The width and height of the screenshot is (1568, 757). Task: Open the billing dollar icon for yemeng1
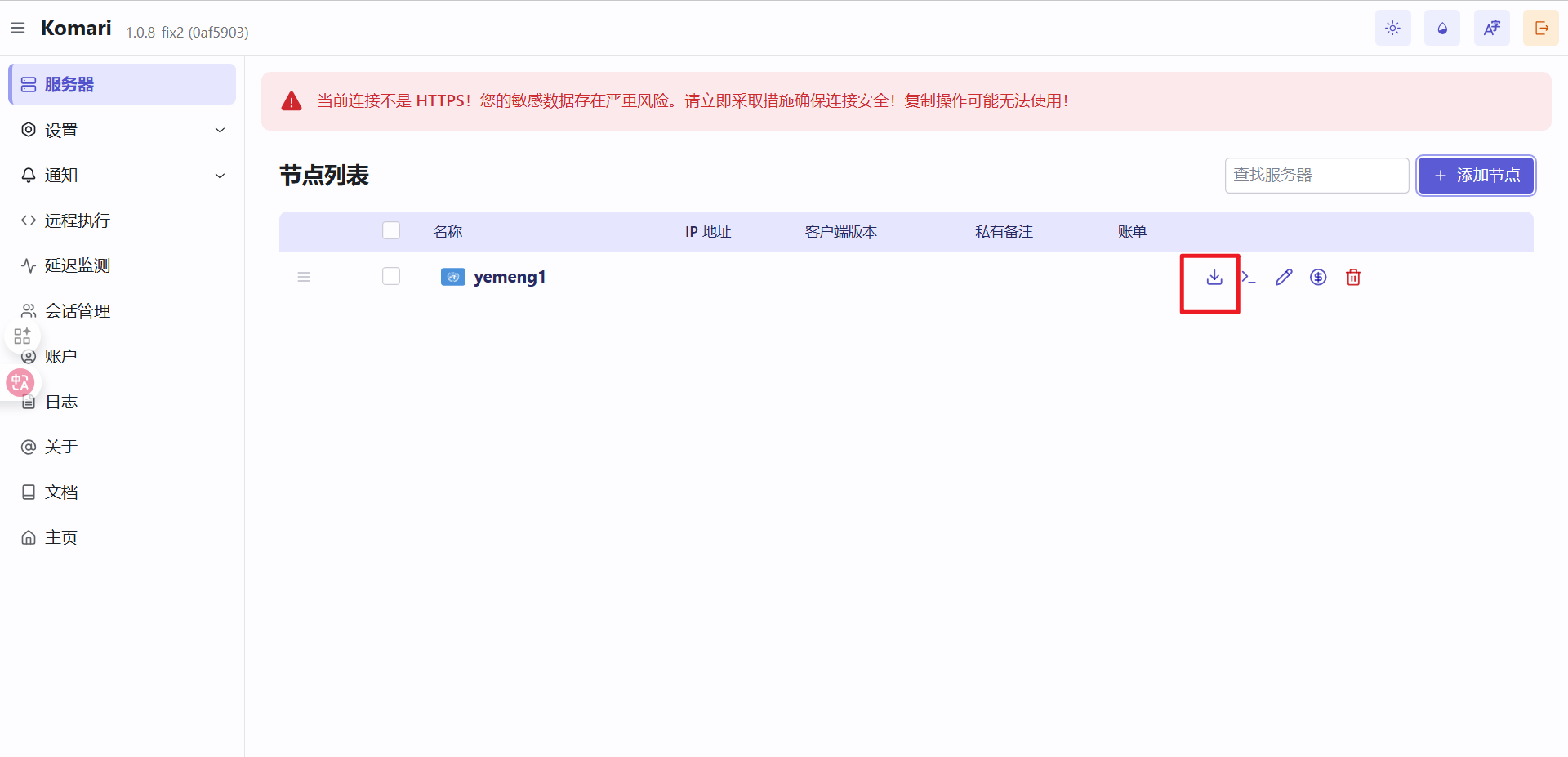pos(1318,278)
